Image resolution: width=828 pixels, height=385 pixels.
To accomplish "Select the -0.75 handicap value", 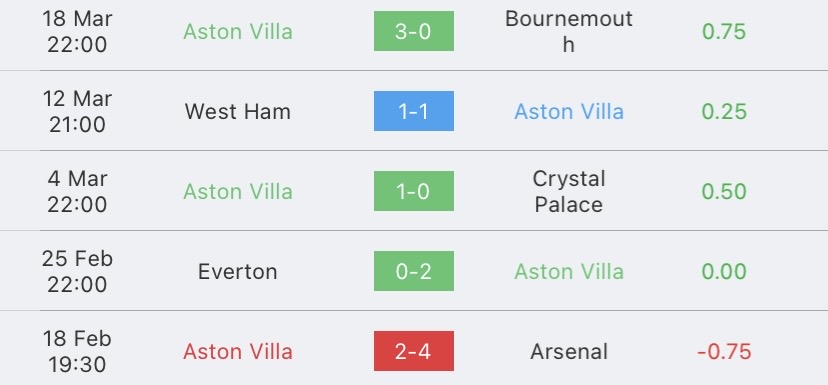I will [724, 352].
